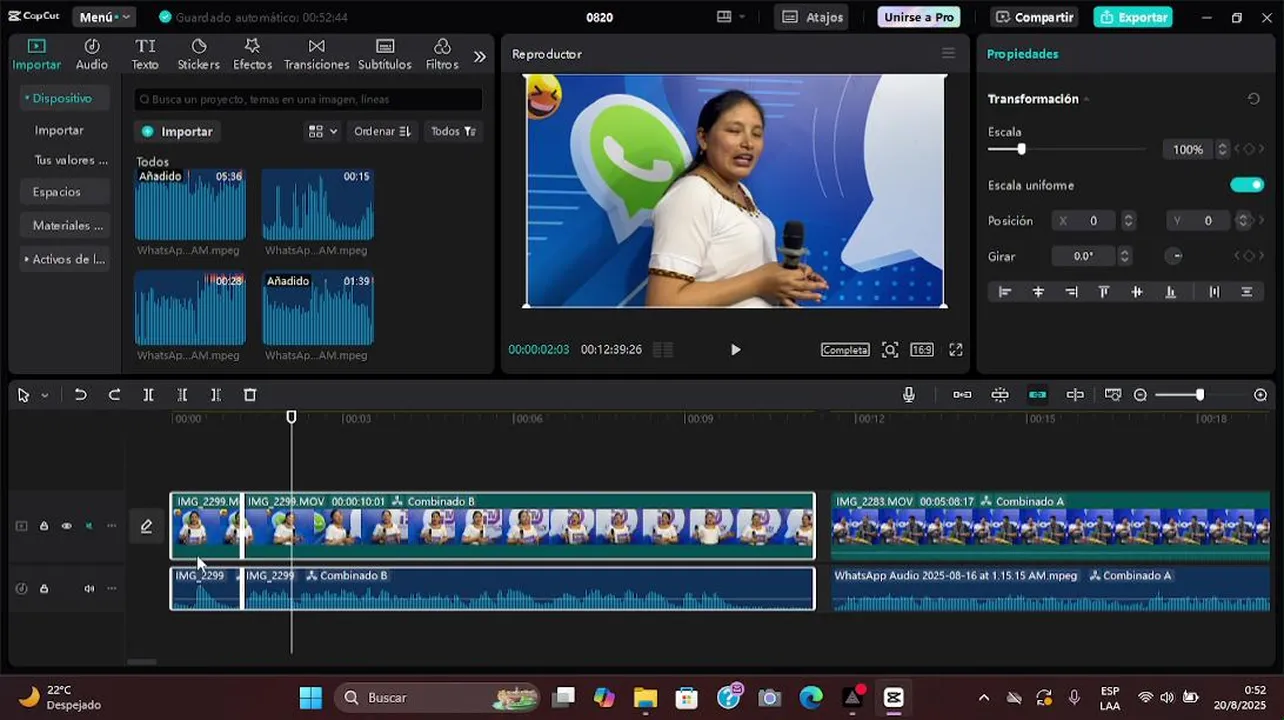The width and height of the screenshot is (1284, 720).
Task: Select the 01:39 audio clip thumbnail
Action: (318, 310)
